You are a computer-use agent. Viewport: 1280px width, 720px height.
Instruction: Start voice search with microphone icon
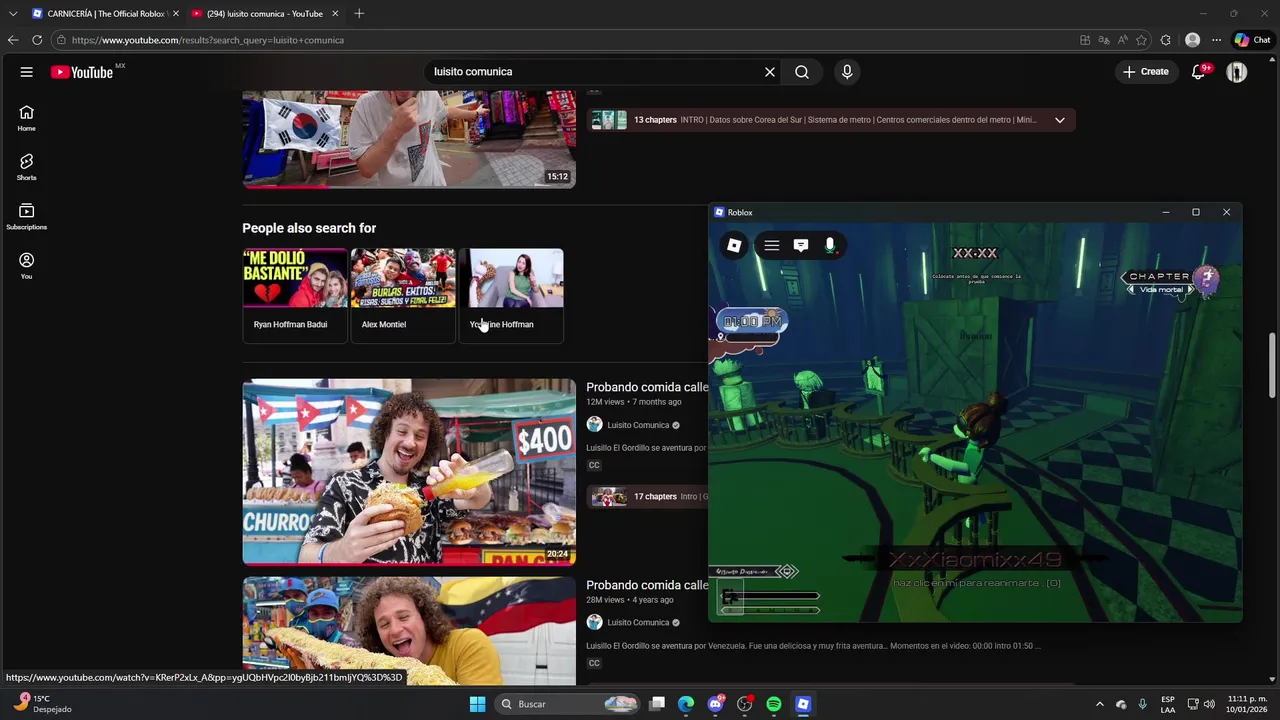click(x=847, y=72)
